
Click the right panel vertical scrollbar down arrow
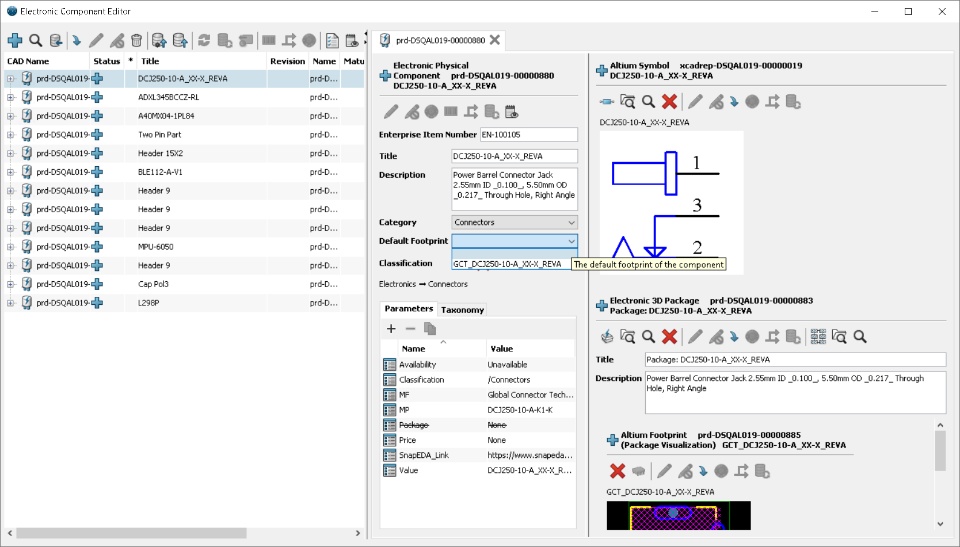click(940, 524)
